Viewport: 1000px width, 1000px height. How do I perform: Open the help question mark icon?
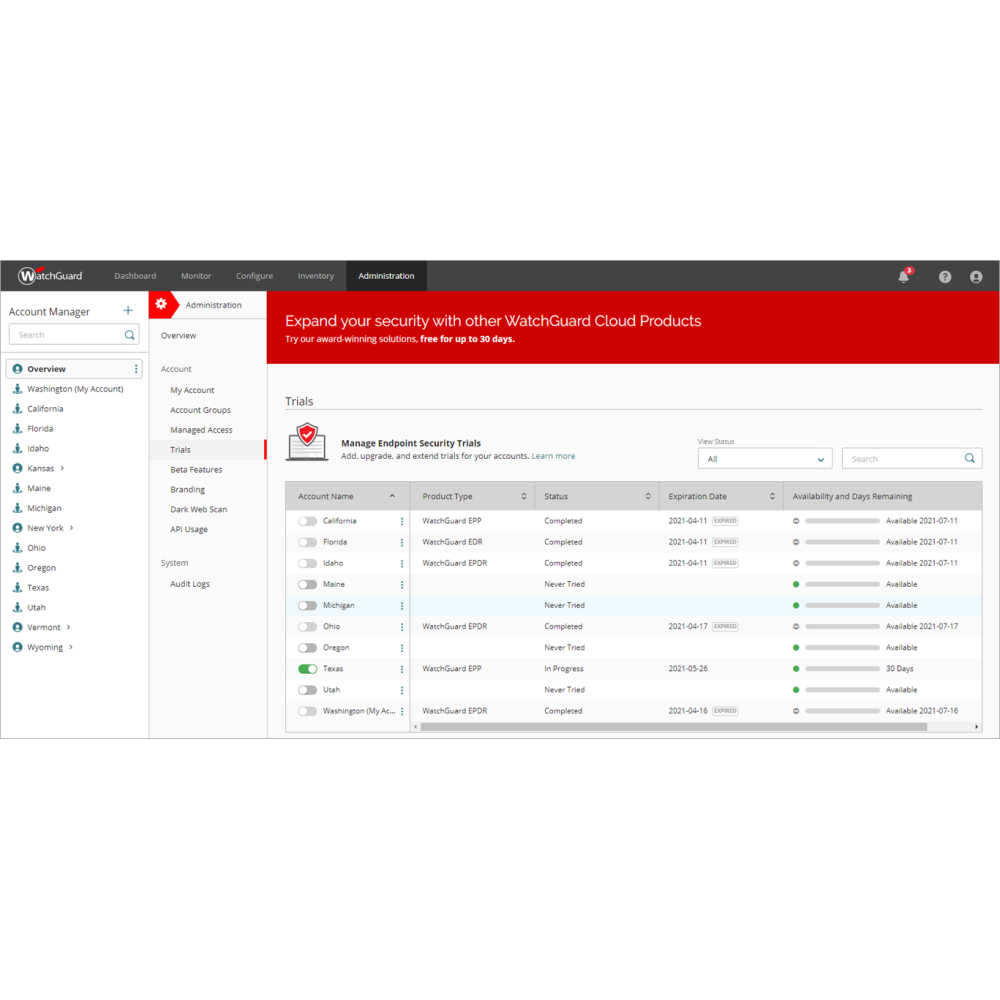945,277
